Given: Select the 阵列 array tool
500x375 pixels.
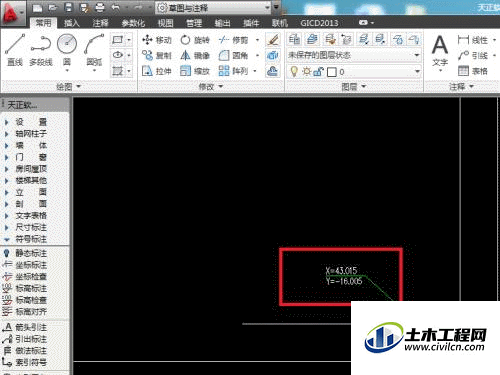Looking at the screenshot, I should [233, 71].
